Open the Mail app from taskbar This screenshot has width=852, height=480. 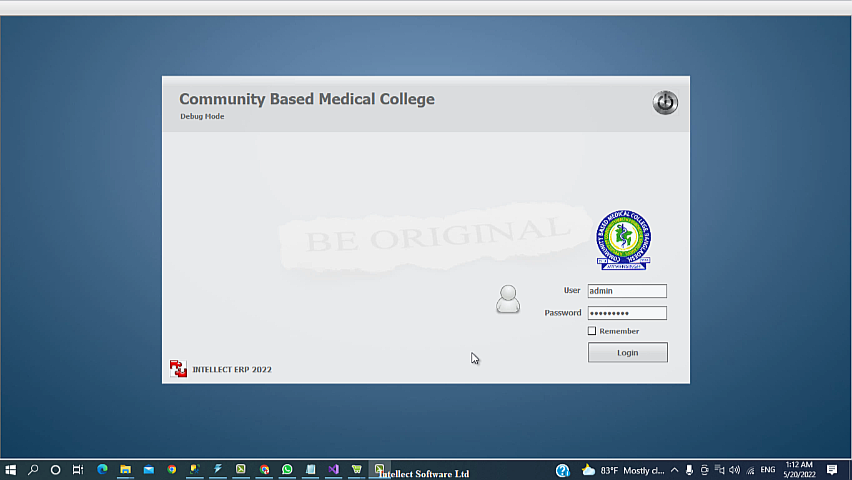tap(148, 470)
